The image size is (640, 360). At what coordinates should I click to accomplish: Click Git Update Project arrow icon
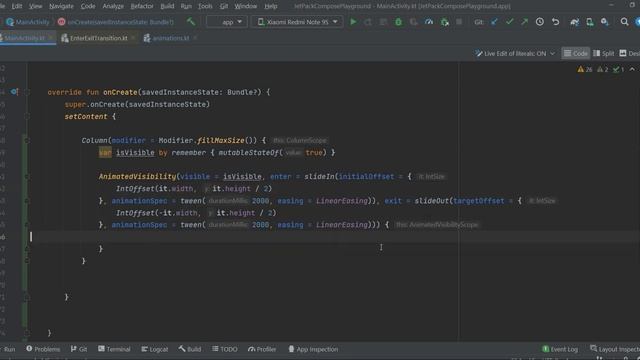(494, 22)
